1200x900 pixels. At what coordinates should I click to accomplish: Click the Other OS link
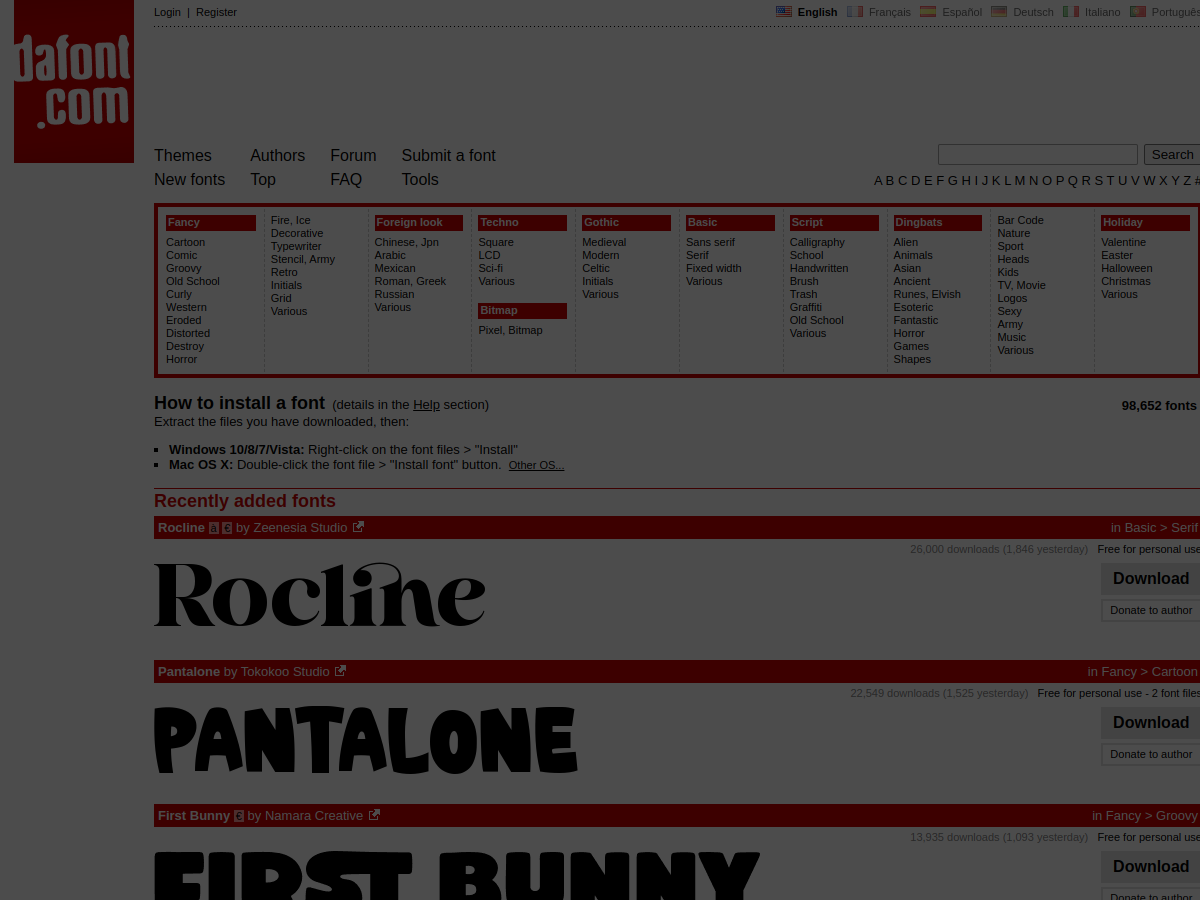click(536, 465)
